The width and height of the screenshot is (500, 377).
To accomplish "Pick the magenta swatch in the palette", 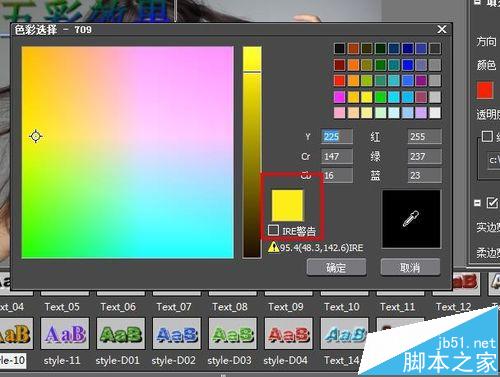I will tap(339, 97).
